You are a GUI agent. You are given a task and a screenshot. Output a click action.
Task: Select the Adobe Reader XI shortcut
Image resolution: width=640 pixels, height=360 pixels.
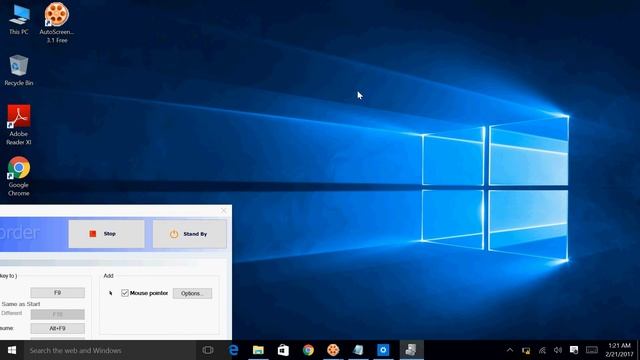point(19,125)
